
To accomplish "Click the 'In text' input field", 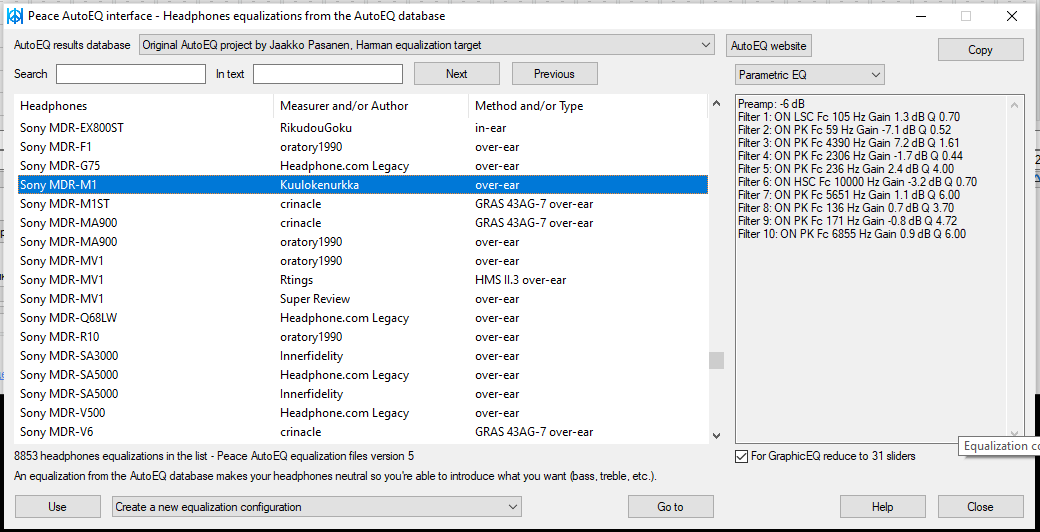I will 327,74.
